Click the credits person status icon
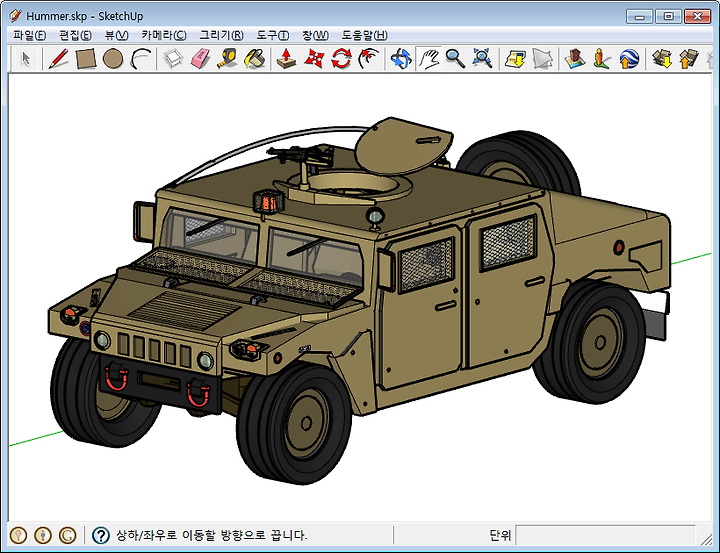Image resolution: width=720 pixels, height=553 pixels. (43, 535)
